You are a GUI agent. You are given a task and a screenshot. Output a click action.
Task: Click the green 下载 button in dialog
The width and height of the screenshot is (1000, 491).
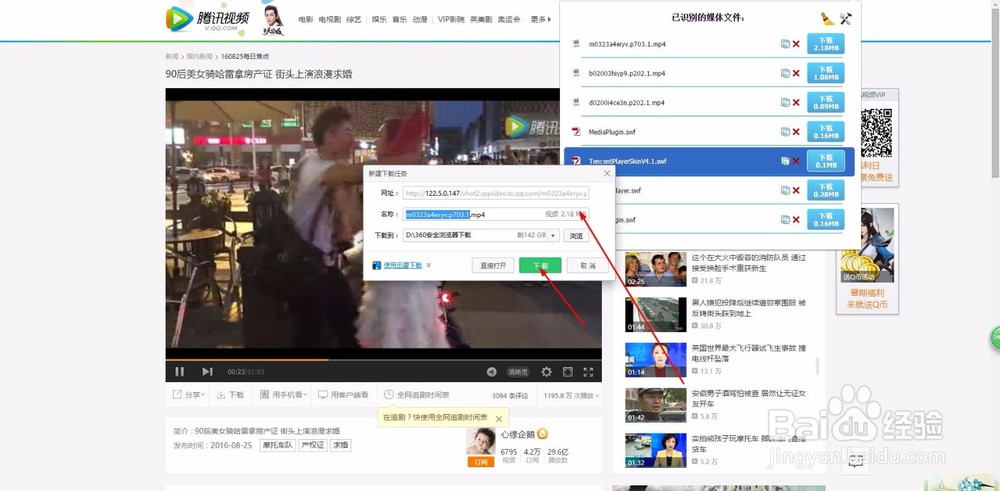pos(540,265)
